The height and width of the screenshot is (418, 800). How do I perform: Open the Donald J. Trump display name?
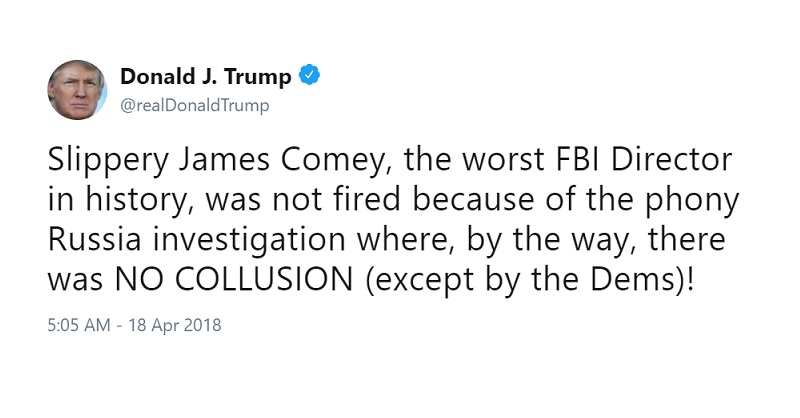tap(206, 76)
